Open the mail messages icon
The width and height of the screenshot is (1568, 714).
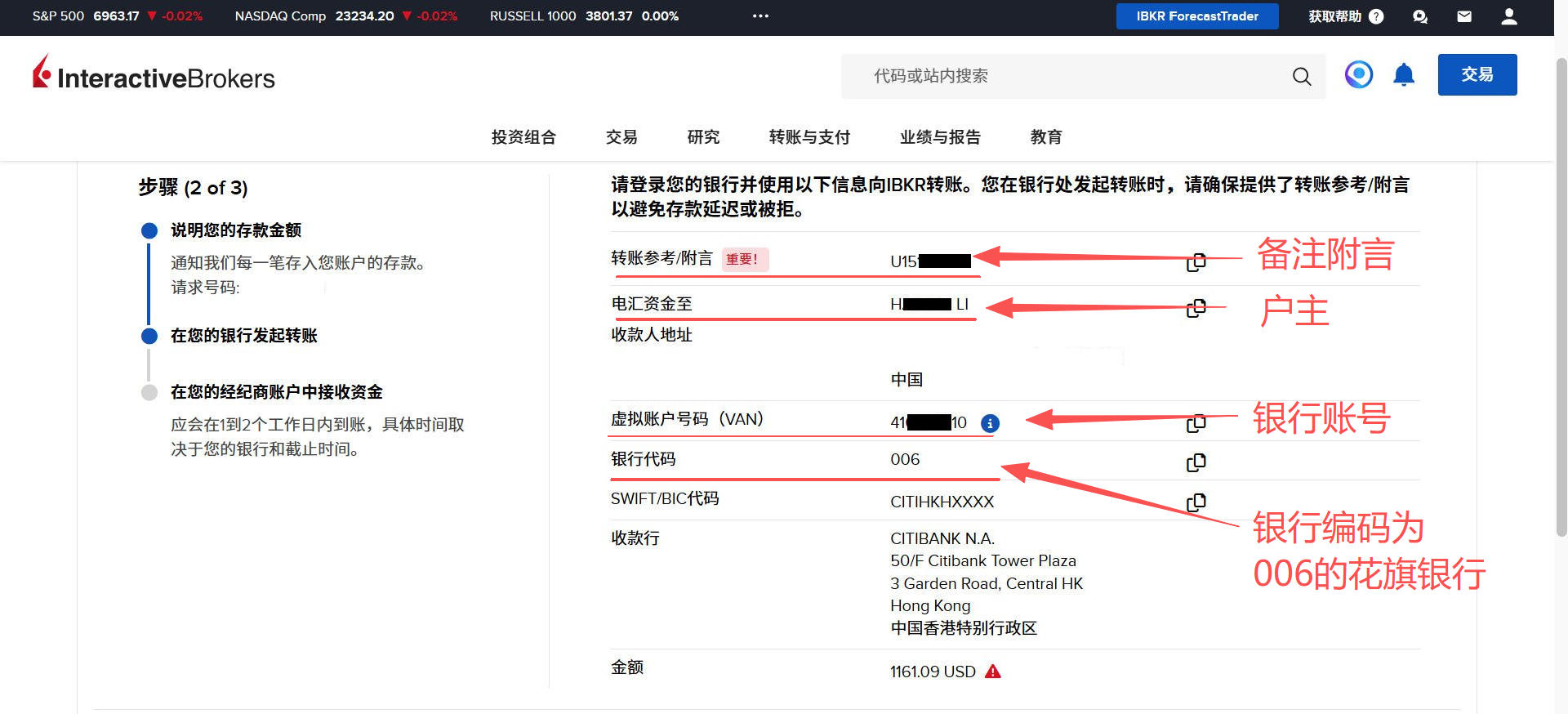1464,16
